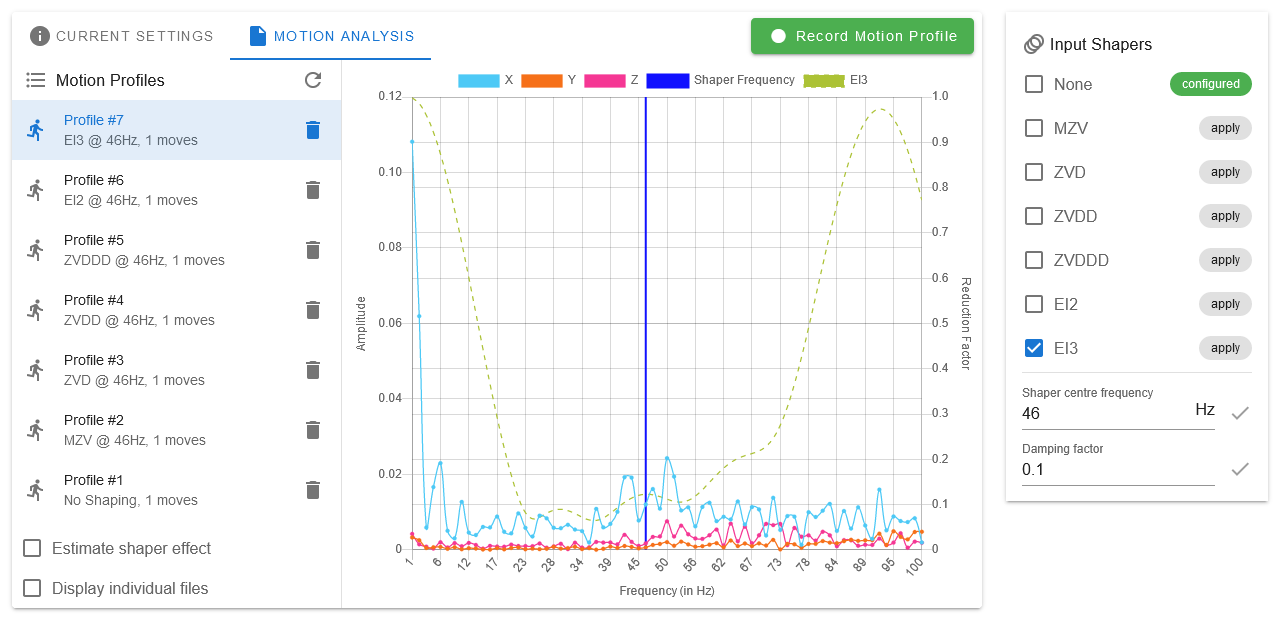Viewport: 1280px width, 620px height.
Task: Select Profile #4 ZVDD @ 46Hz
Action: pyautogui.click(x=176, y=310)
